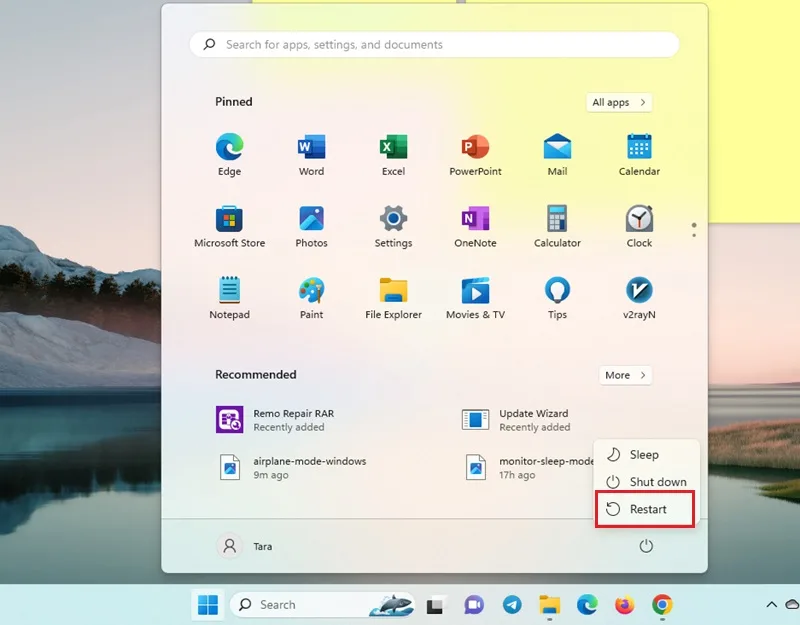Screen dimensions: 800x625
Task: Click the Windows Start button
Action: 208,605
